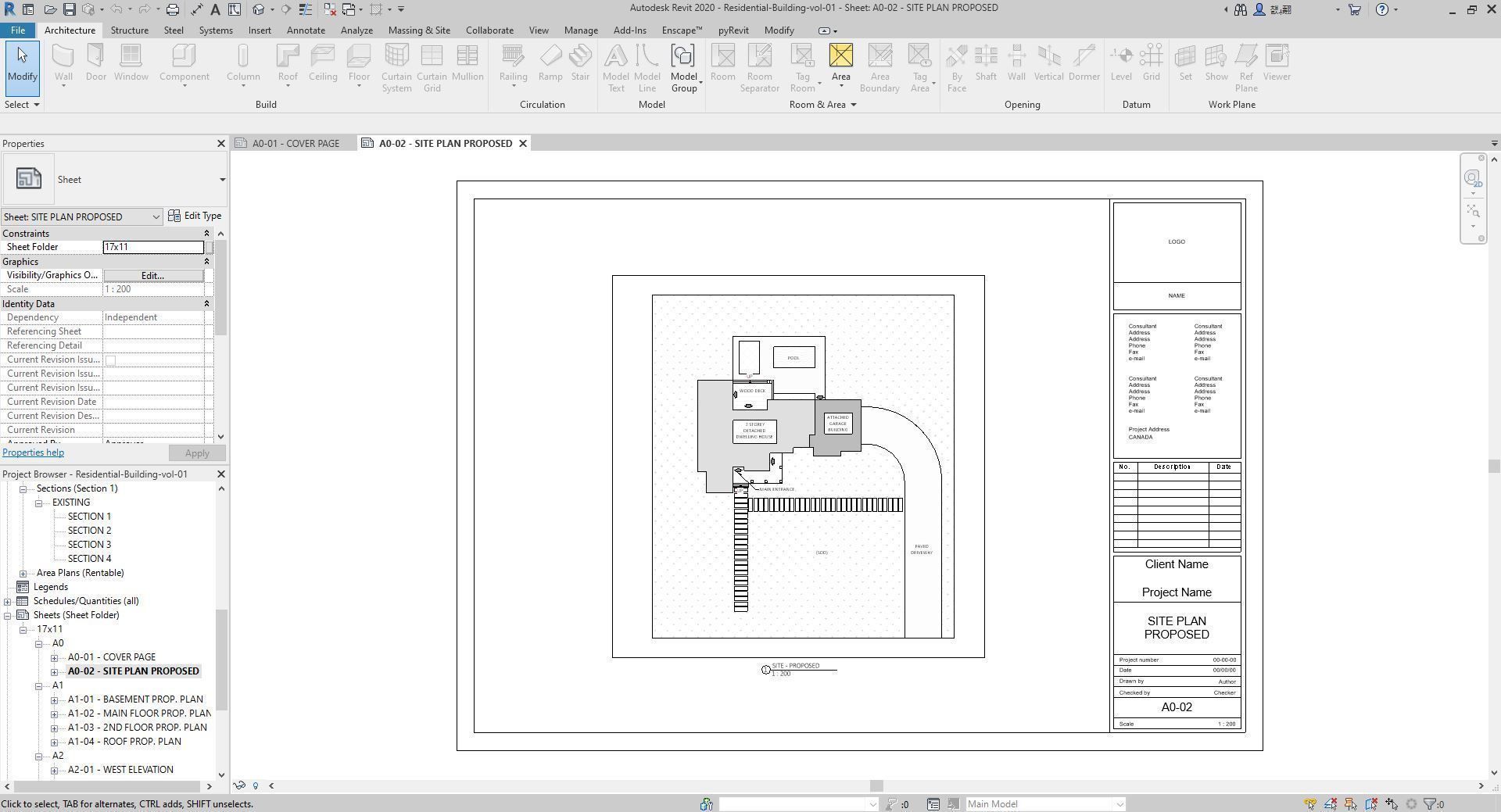This screenshot has width=1501, height=812.
Task: Expand Area Plans (Rentable) tree node
Action: coord(23,574)
